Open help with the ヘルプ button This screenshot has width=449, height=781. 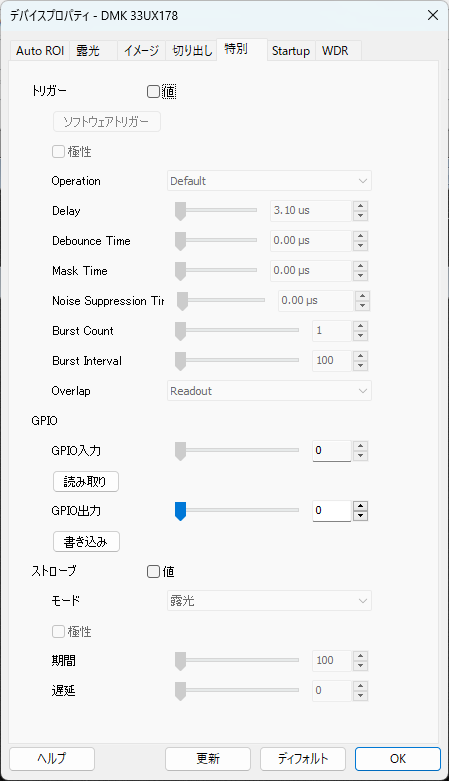coord(52,759)
